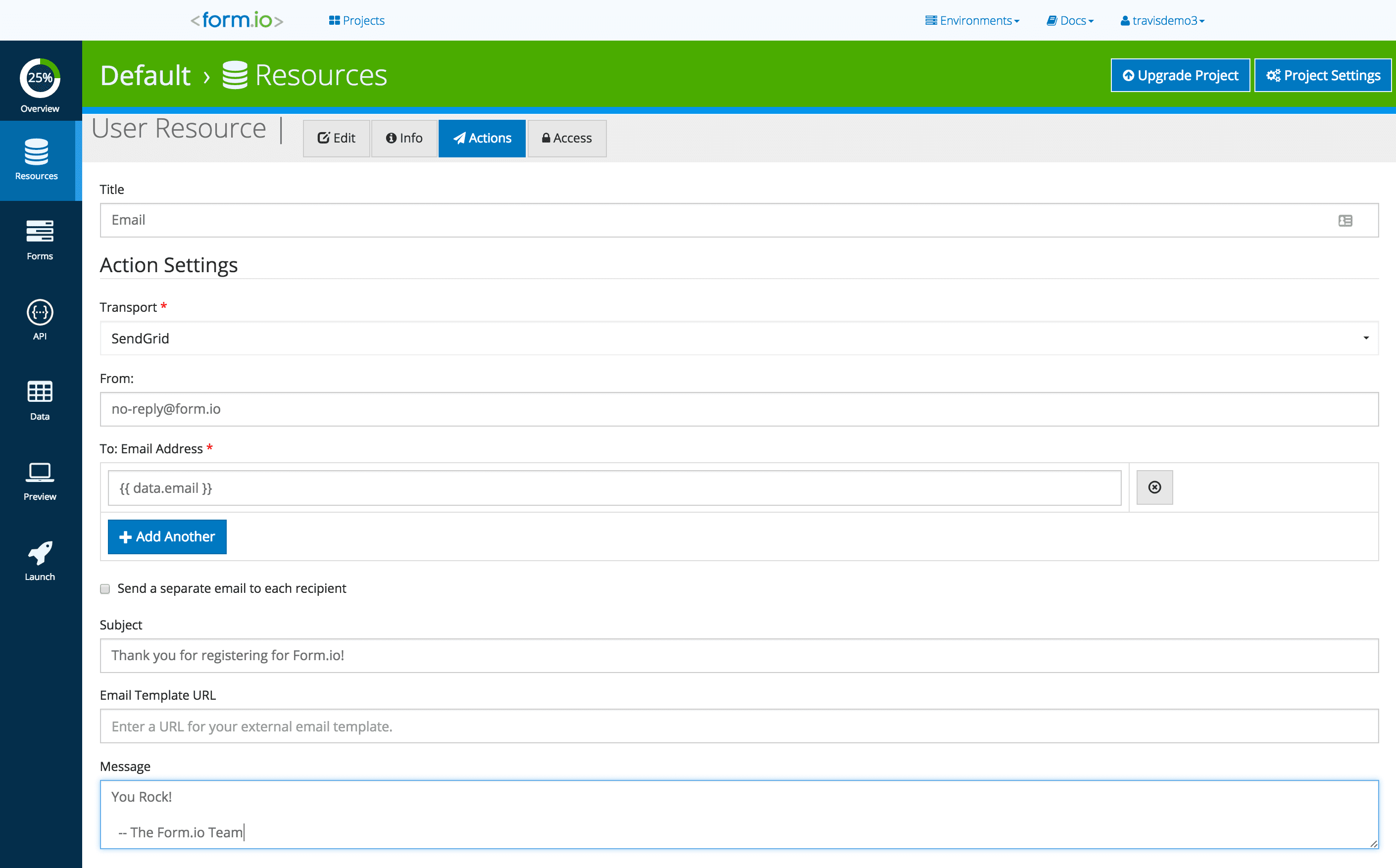Image resolution: width=1396 pixels, height=868 pixels.
Task: Switch to the Edit tab
Action: click(336, 138)
